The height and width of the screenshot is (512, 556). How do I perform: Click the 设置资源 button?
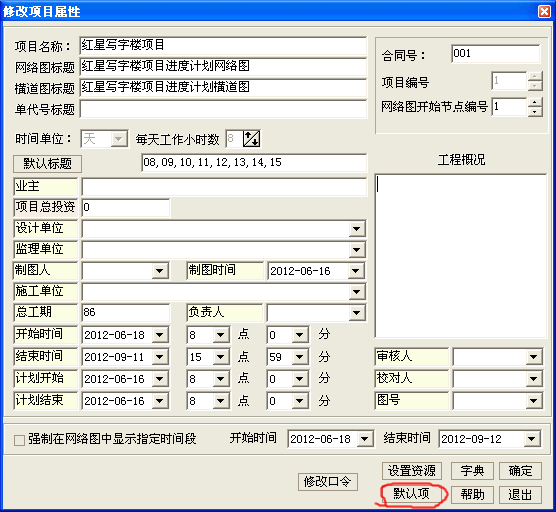(x=412, y=471)
